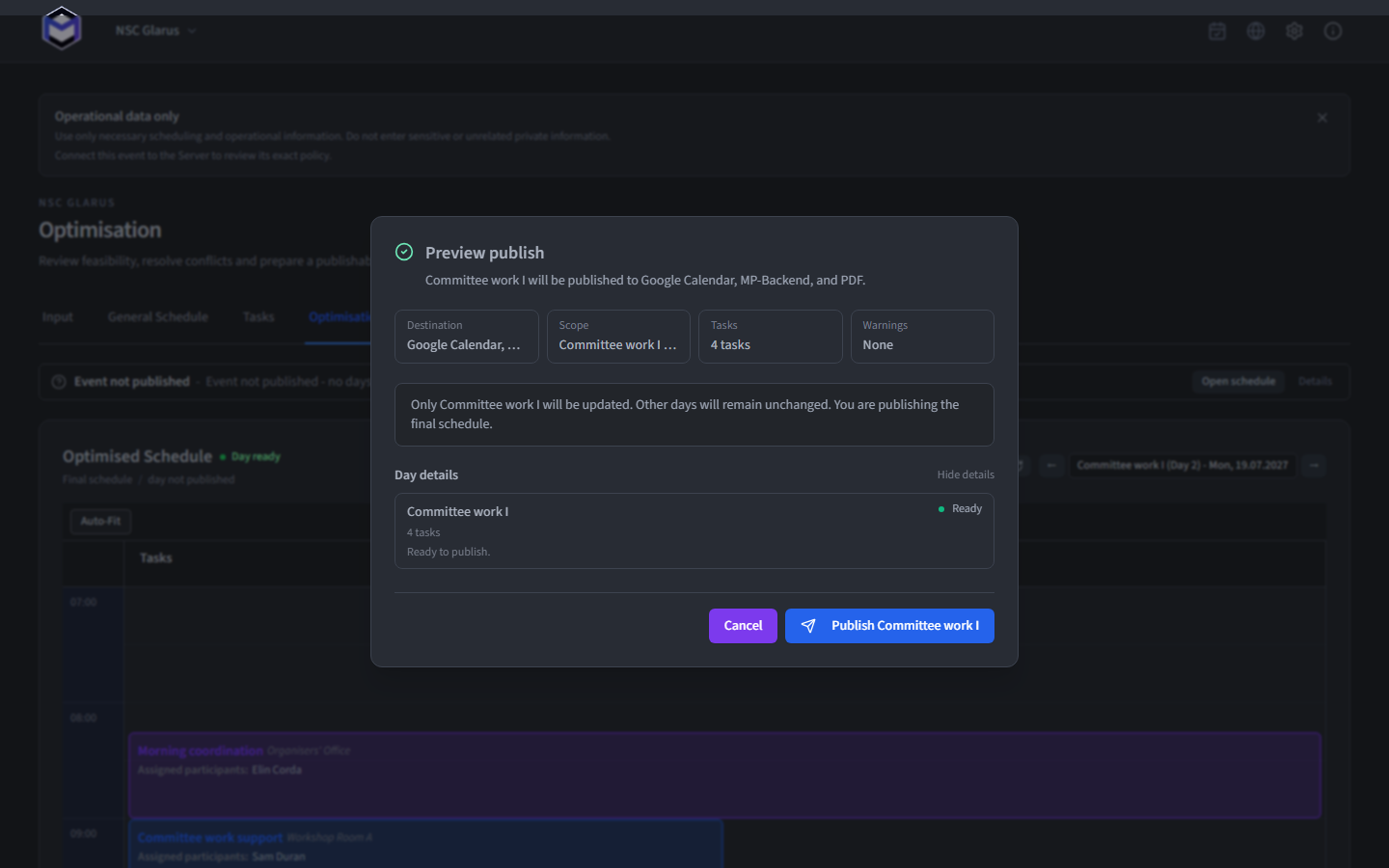Switch to the General Schedule tab
This screenshot has width=1389, height=868.
click(x=158, y=316)
